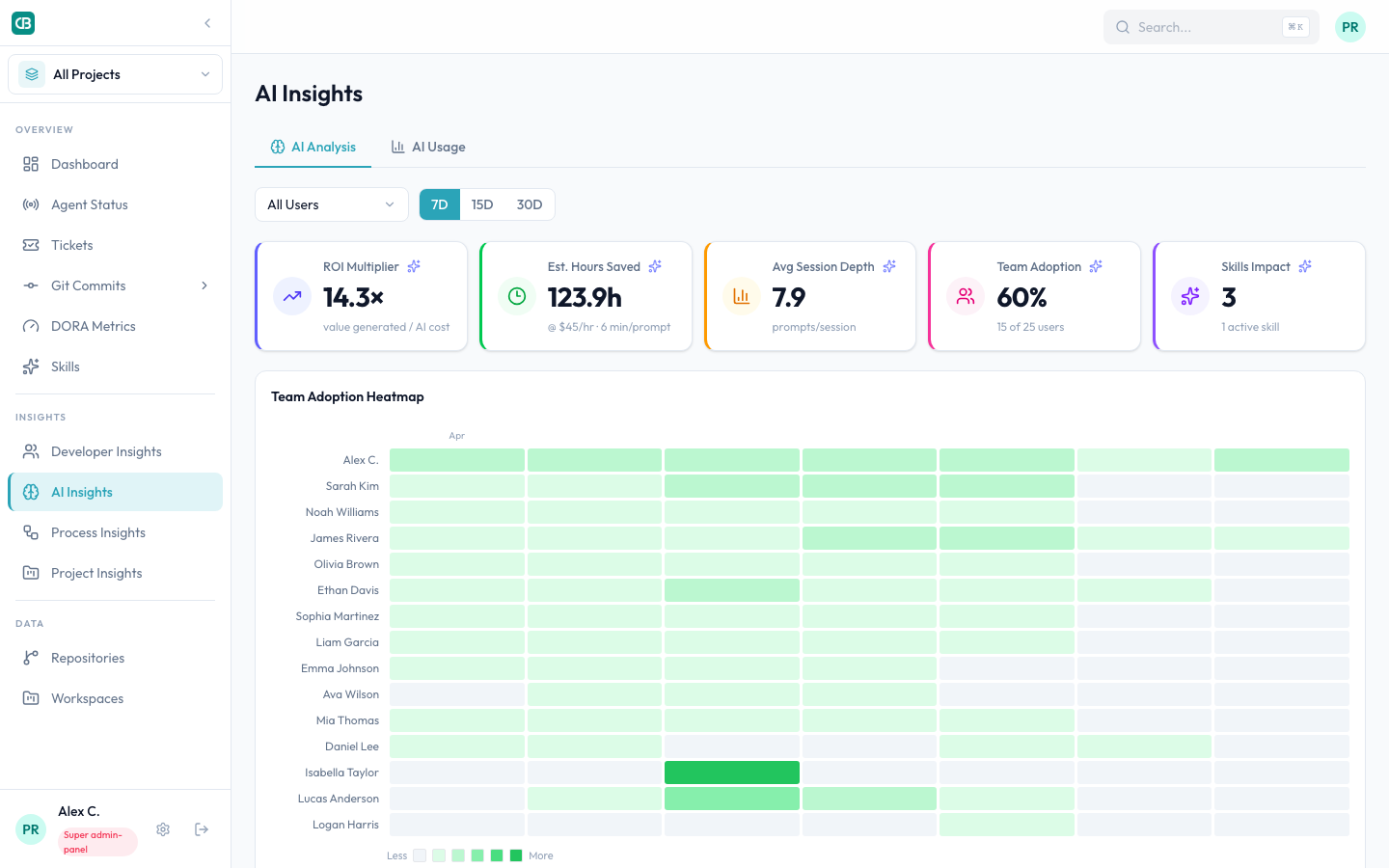Viewport: 1389px width, 868px height.
Task: Click the Team Adoption sparkle icon
Action: coord(1096,266)
